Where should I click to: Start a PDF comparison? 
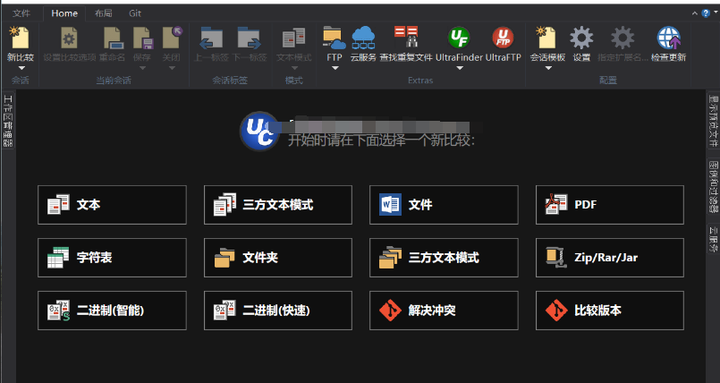click(610, 205)
